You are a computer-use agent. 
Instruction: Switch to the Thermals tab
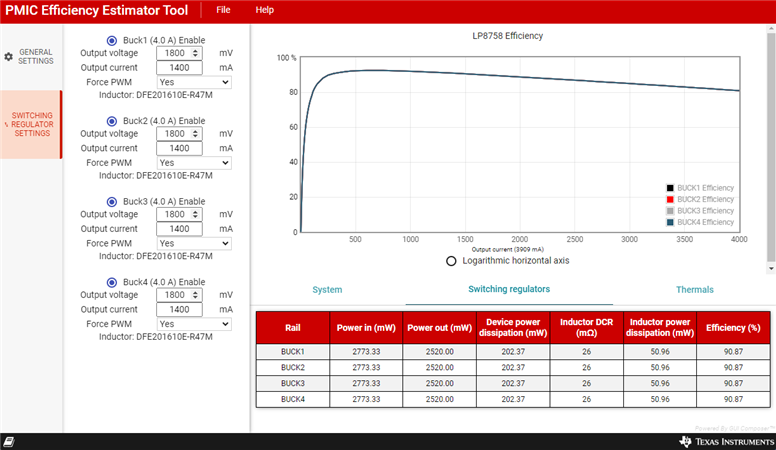coord(695,290)
